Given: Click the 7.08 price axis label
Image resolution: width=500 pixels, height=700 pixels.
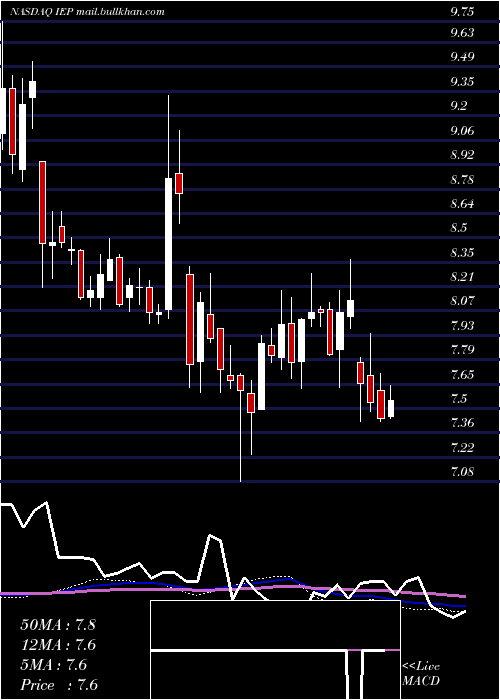Looking at the screenshot, I should pyautogui.click(x=462, y=471).
